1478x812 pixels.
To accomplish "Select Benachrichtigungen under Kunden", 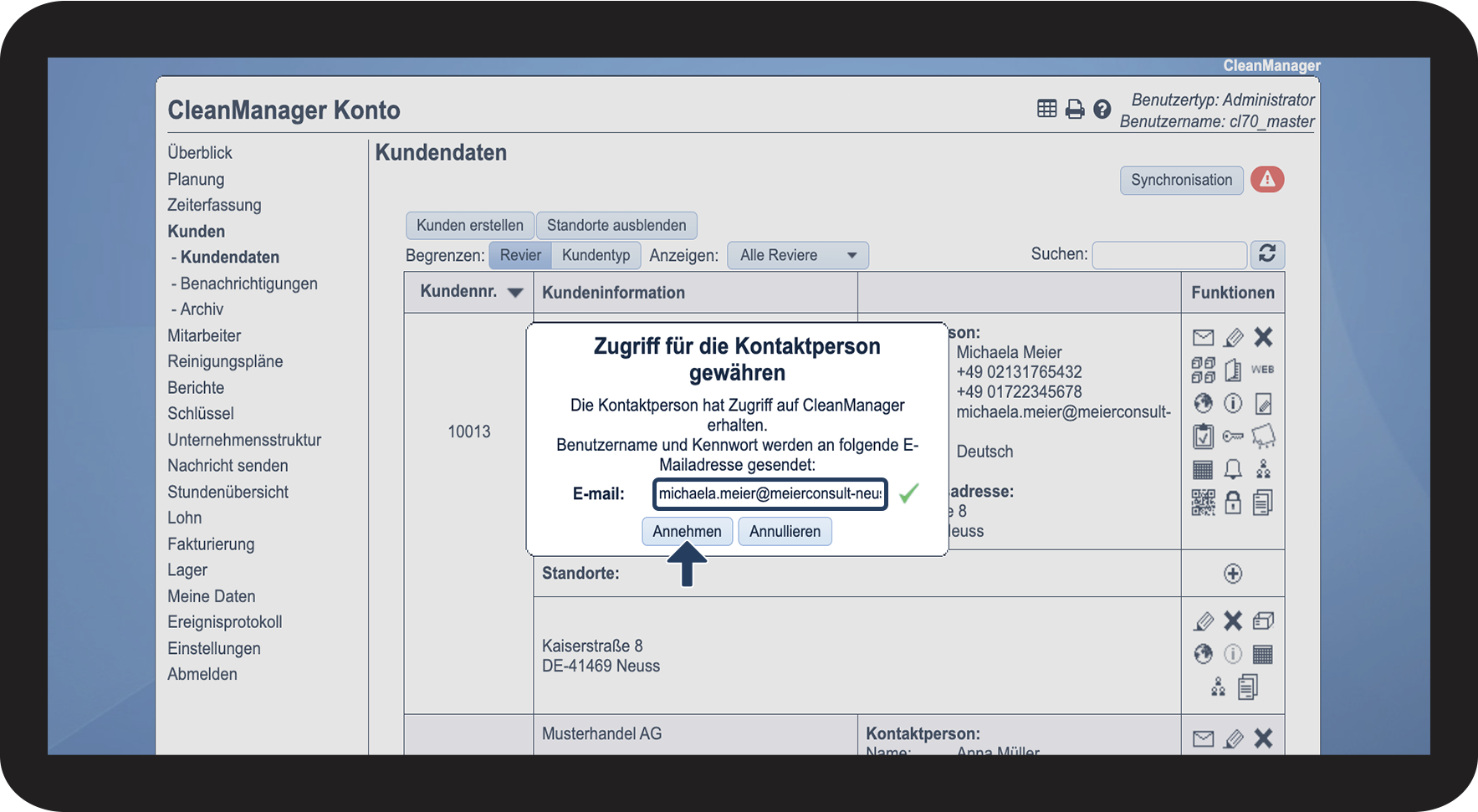I will coord(248,283).
